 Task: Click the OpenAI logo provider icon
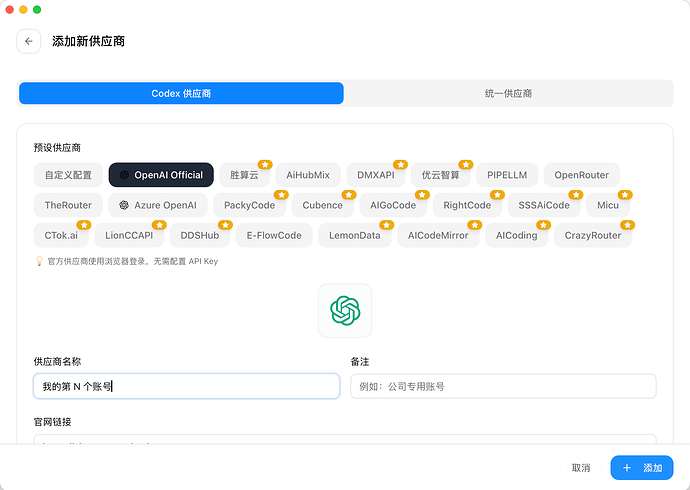point(345,311)
